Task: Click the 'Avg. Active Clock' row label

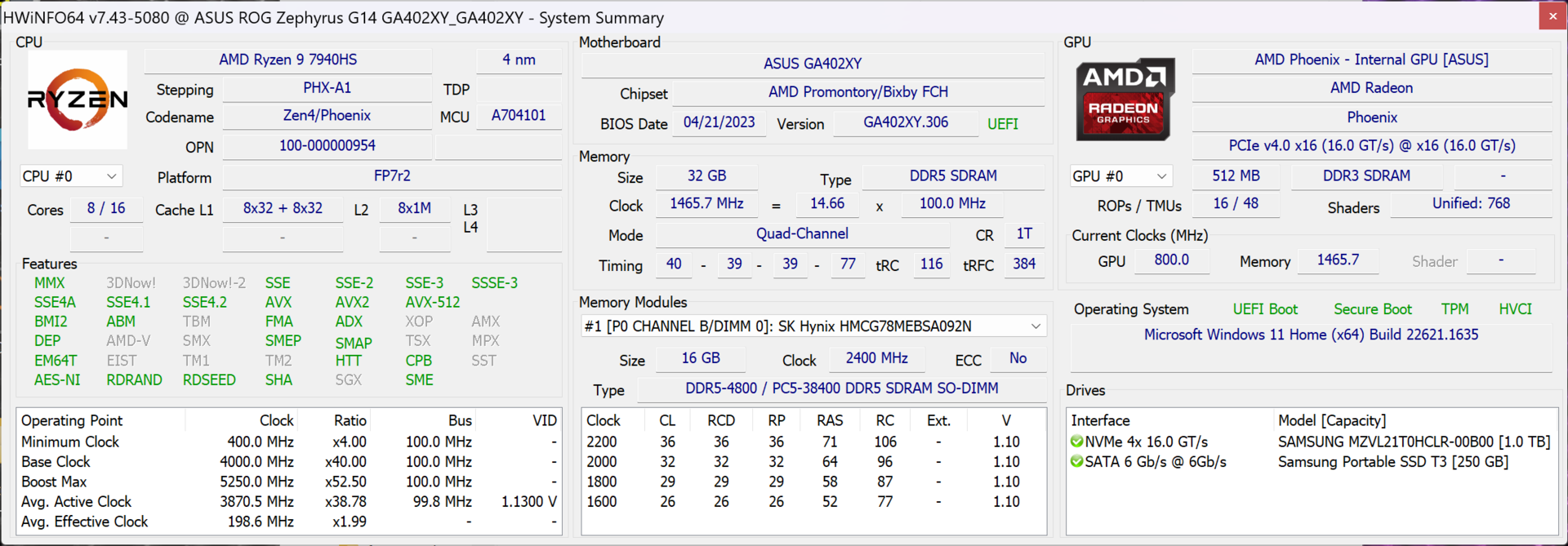Action: pyautogui.click(x=76, y=502)
